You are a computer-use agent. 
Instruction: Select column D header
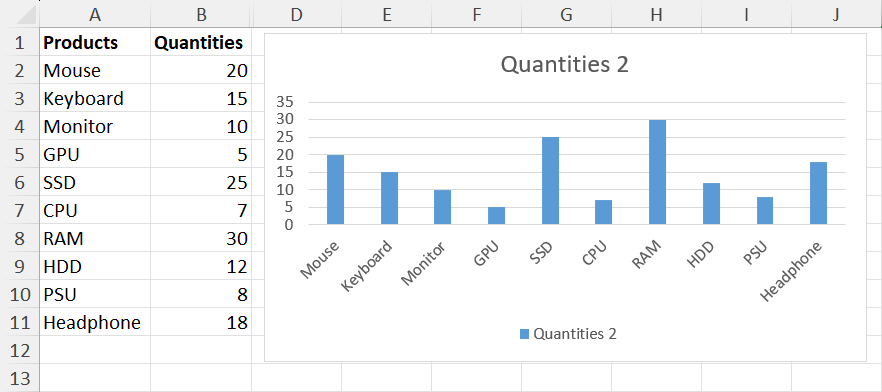[296, 15]
